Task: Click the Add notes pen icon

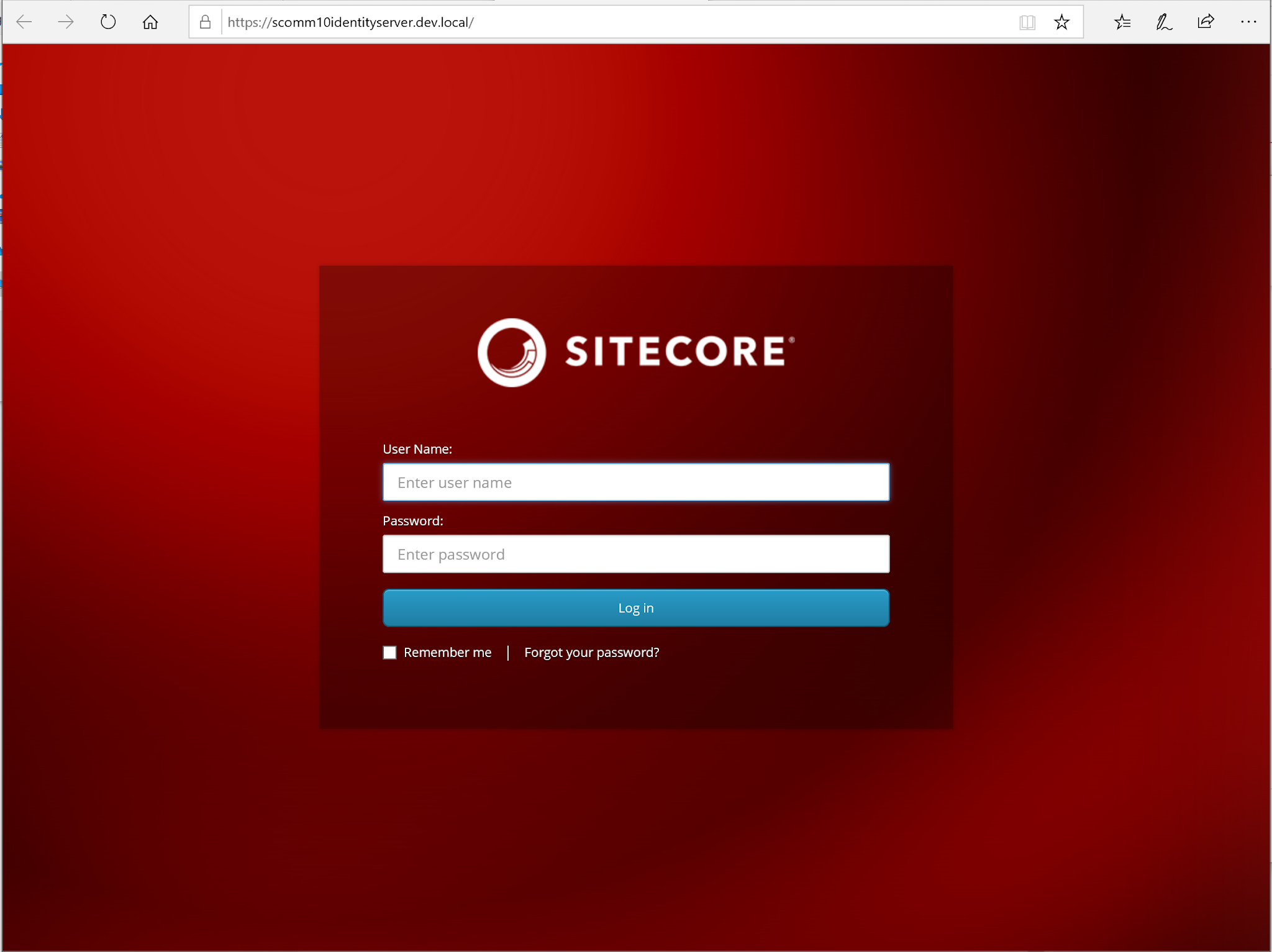Action: click(1164, 22)
